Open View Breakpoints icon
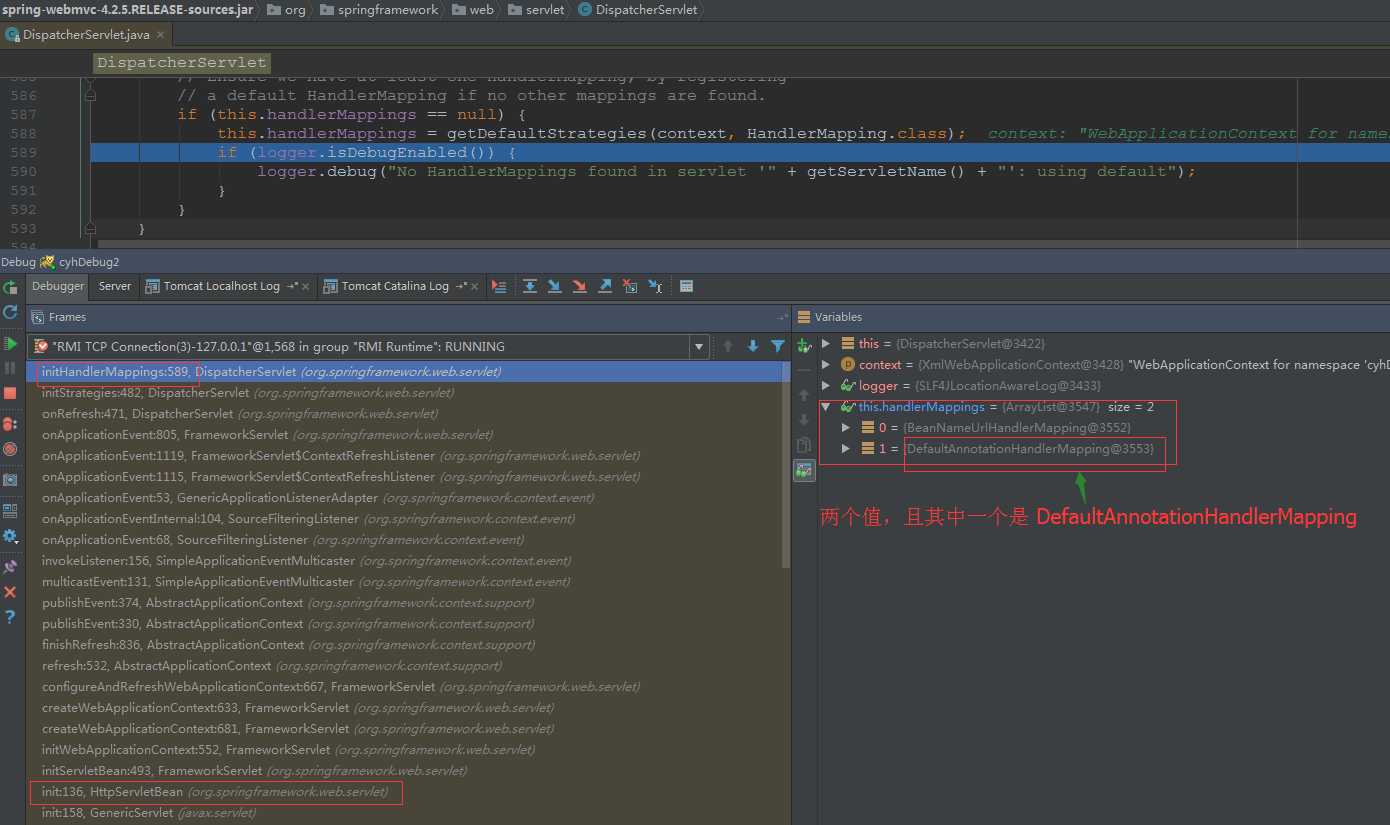This screenshot has width=1390, height=825. click(10, 424)
